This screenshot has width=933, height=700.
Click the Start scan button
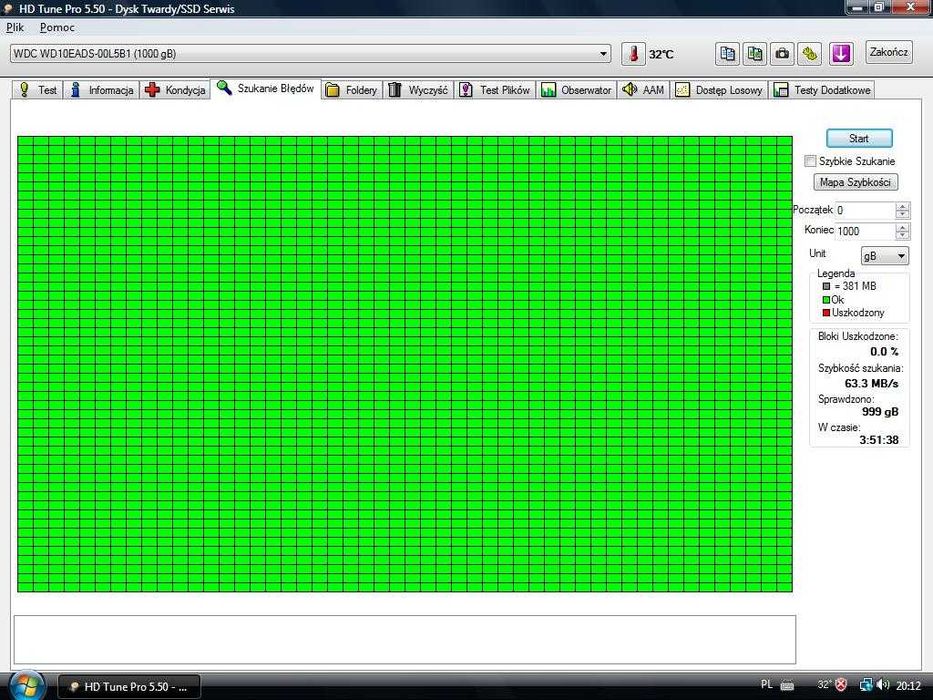coord(859,138)
